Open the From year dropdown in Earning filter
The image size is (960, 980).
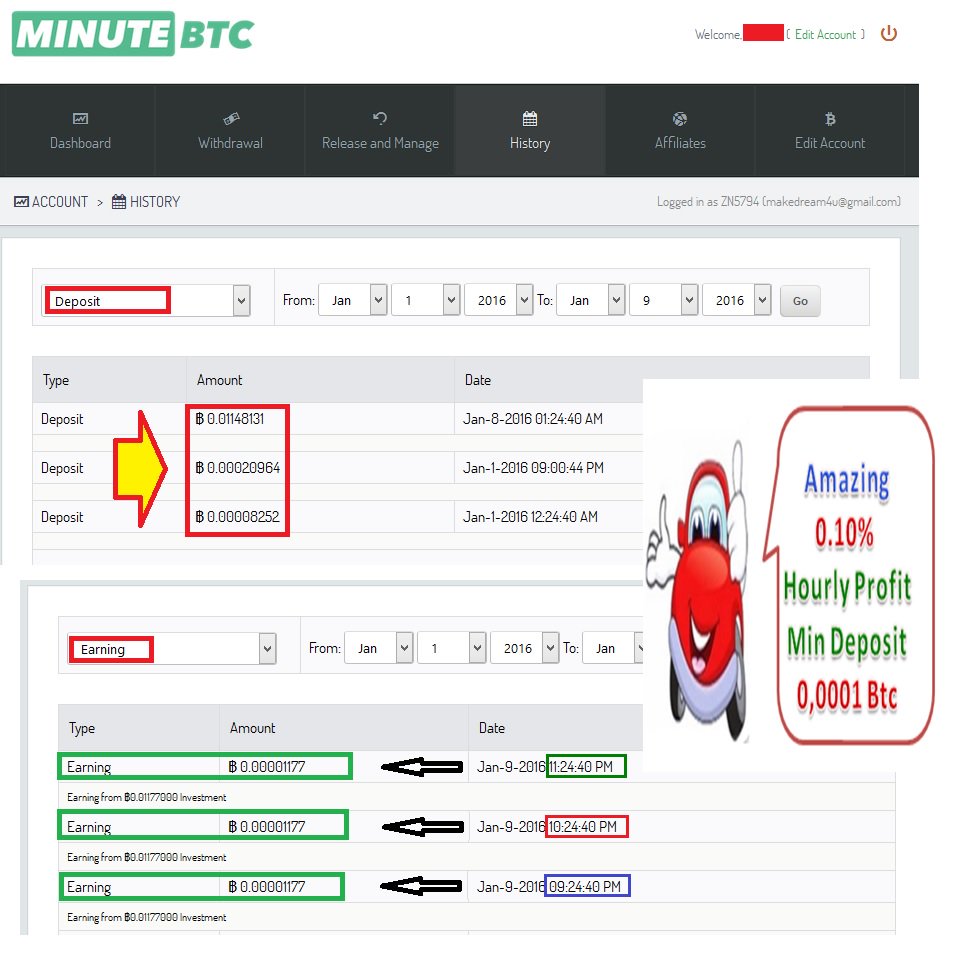click(525, 648)
